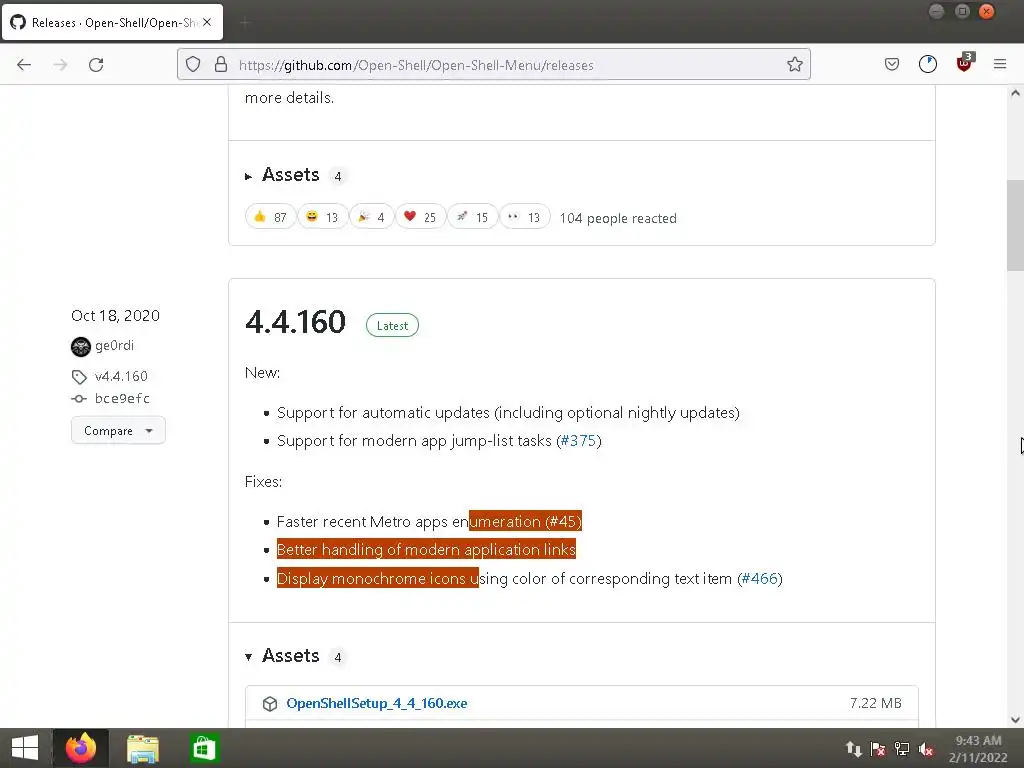The height and width of the screenshot is (768, 1024).
Task: Click the 104 people reacted text
Action: tap(618, 218)
